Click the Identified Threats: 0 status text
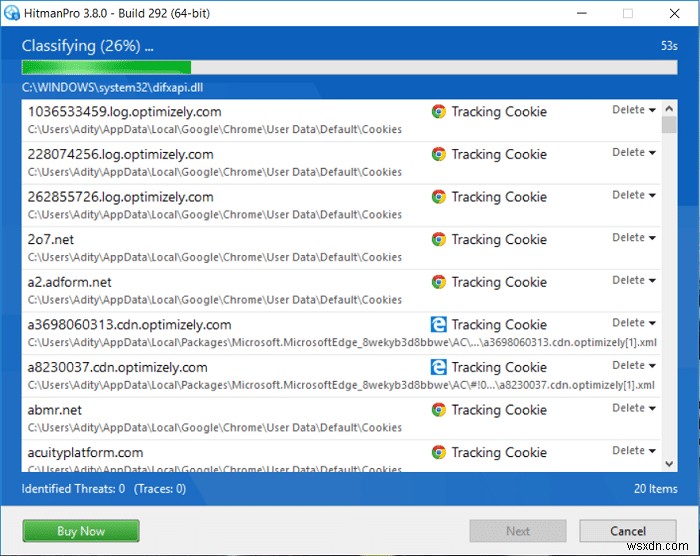 pos(73,489)
